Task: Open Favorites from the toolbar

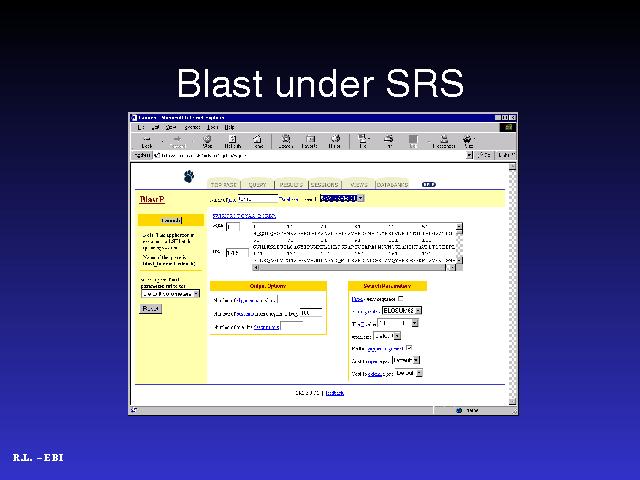Action: [x=309, y=141]
